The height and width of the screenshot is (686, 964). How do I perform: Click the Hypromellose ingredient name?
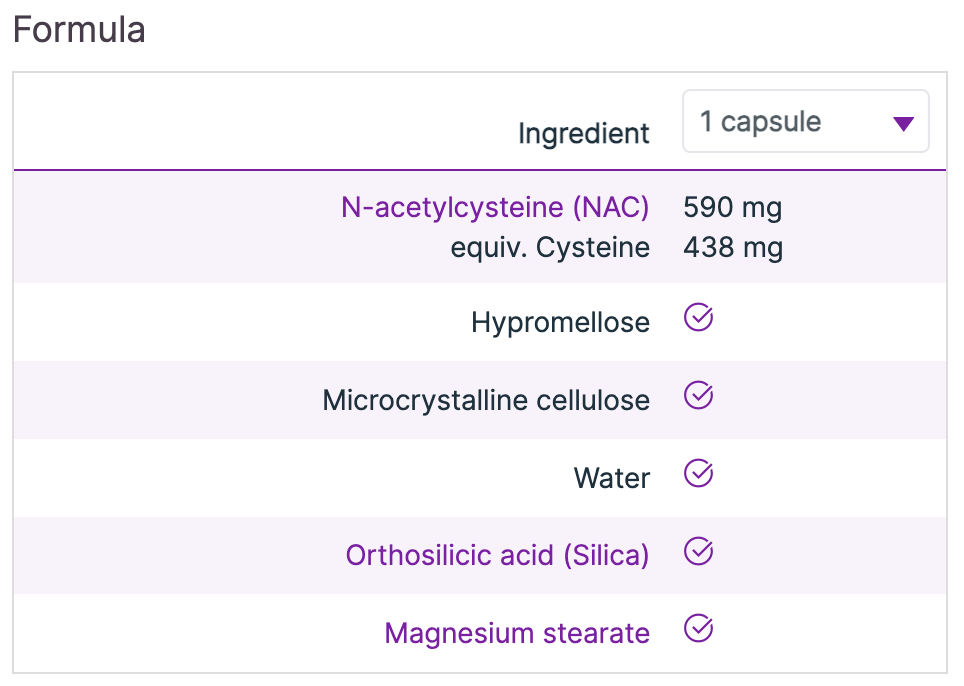coord(560,322)
